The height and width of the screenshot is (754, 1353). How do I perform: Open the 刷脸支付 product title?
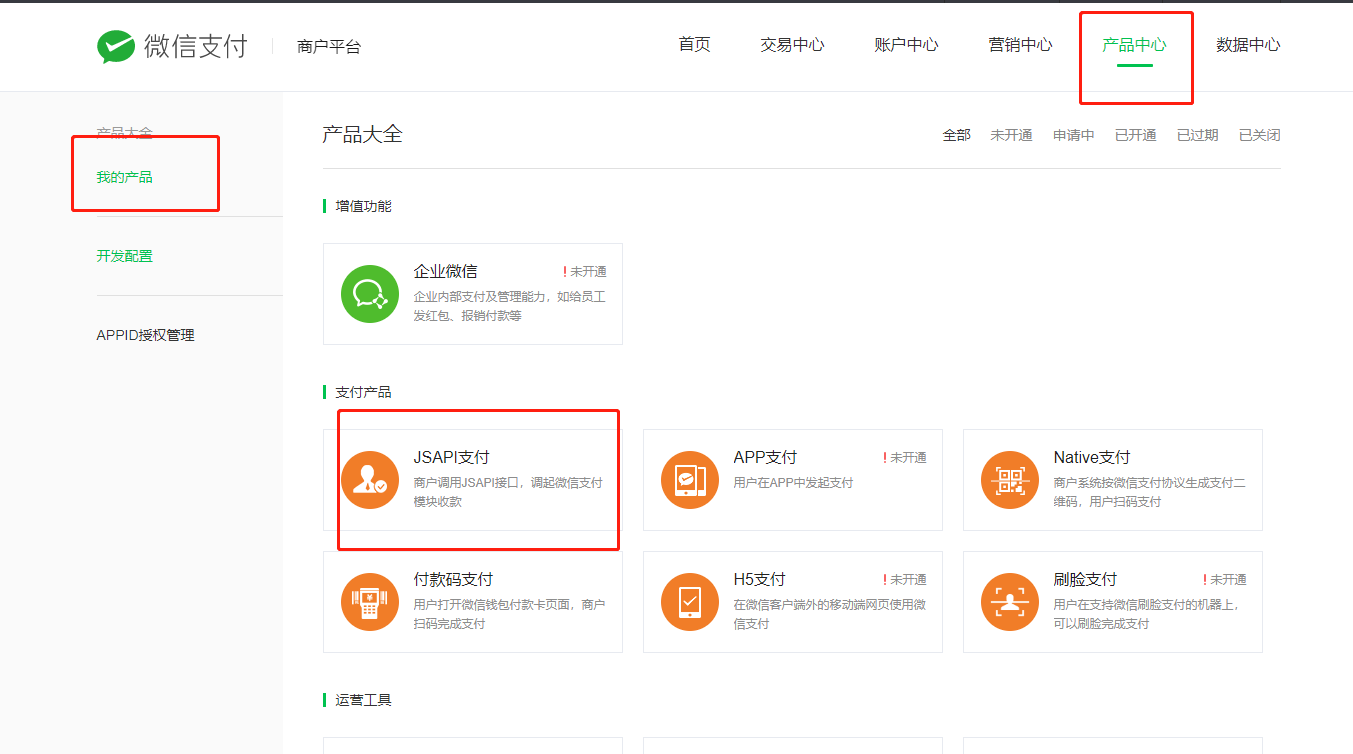pos(1085,579)
